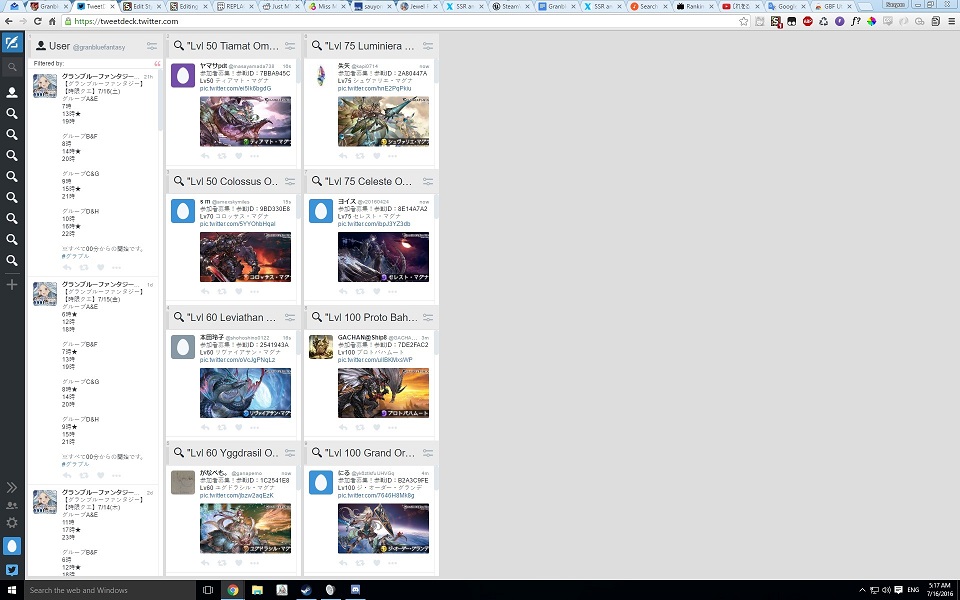Open pic.twitter.com link in Tiamat tweet
Screen dimensions: 960x600
pos(235,88)
